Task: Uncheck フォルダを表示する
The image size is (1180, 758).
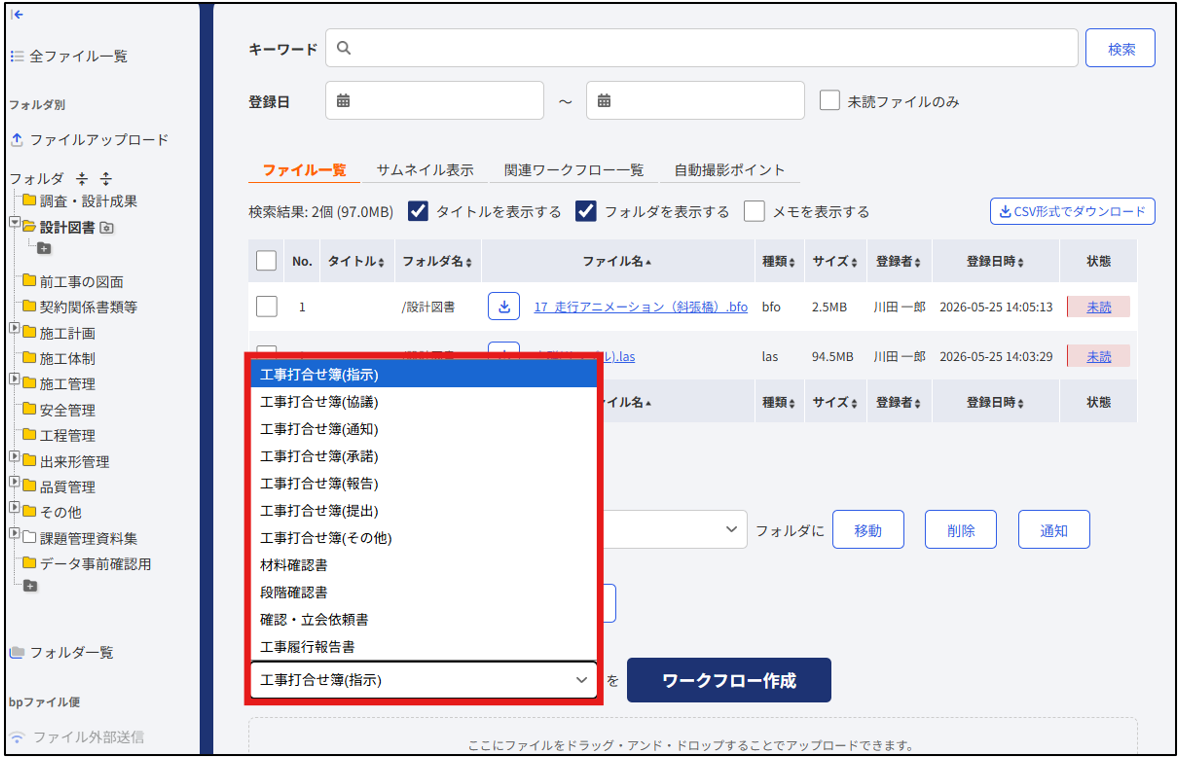Action: [x=585, y=212]
